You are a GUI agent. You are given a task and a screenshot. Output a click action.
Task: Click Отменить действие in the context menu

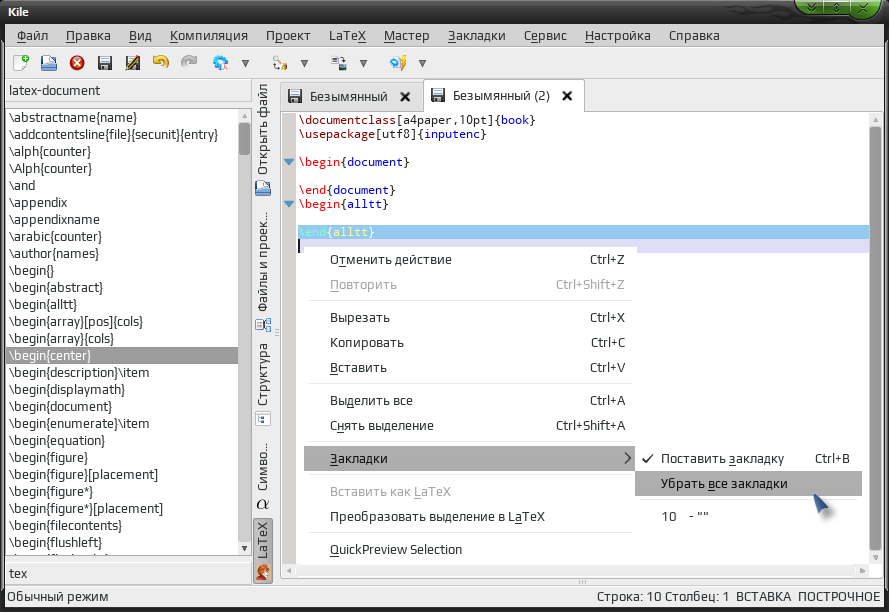[470, 260]
